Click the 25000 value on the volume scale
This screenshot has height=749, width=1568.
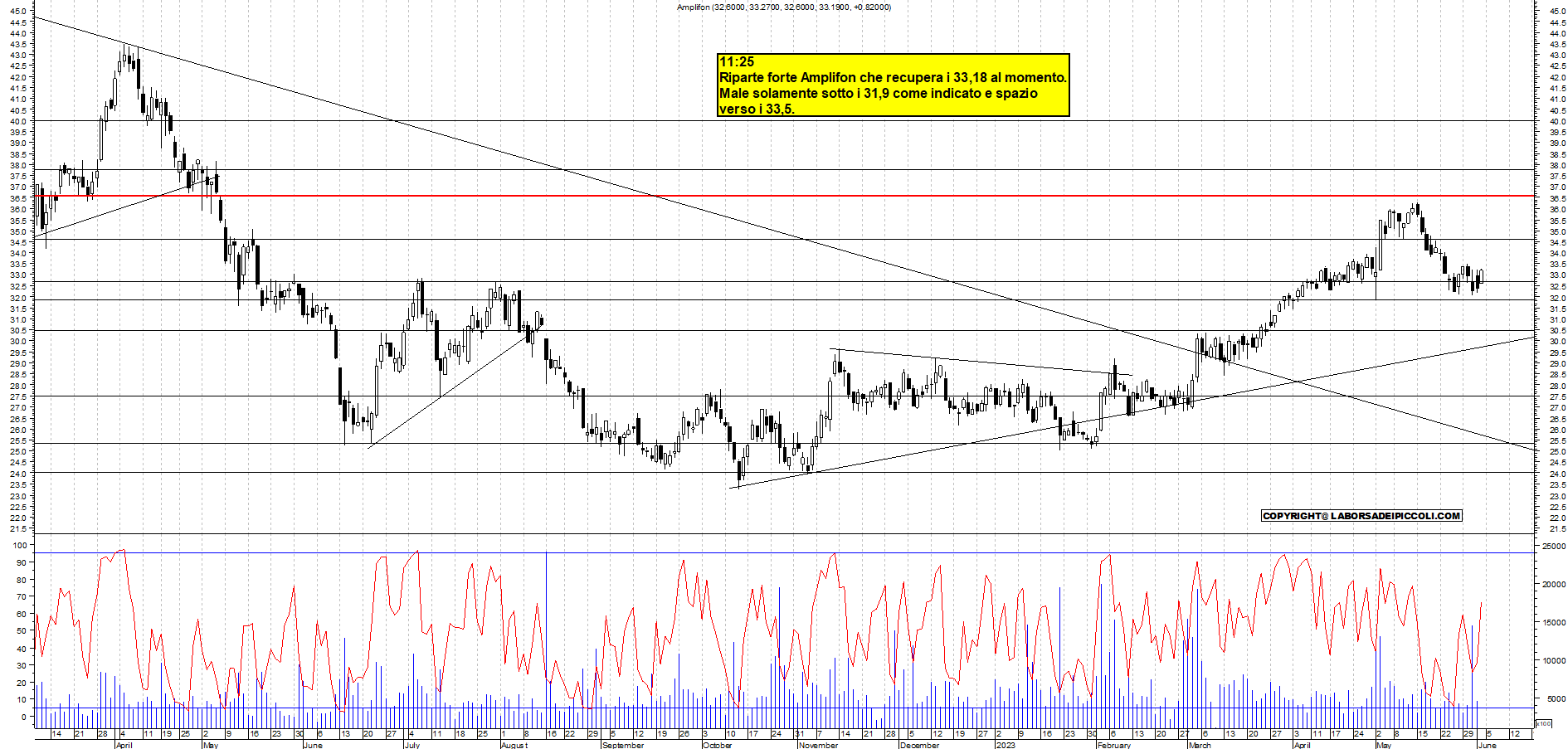(1553, 547)
